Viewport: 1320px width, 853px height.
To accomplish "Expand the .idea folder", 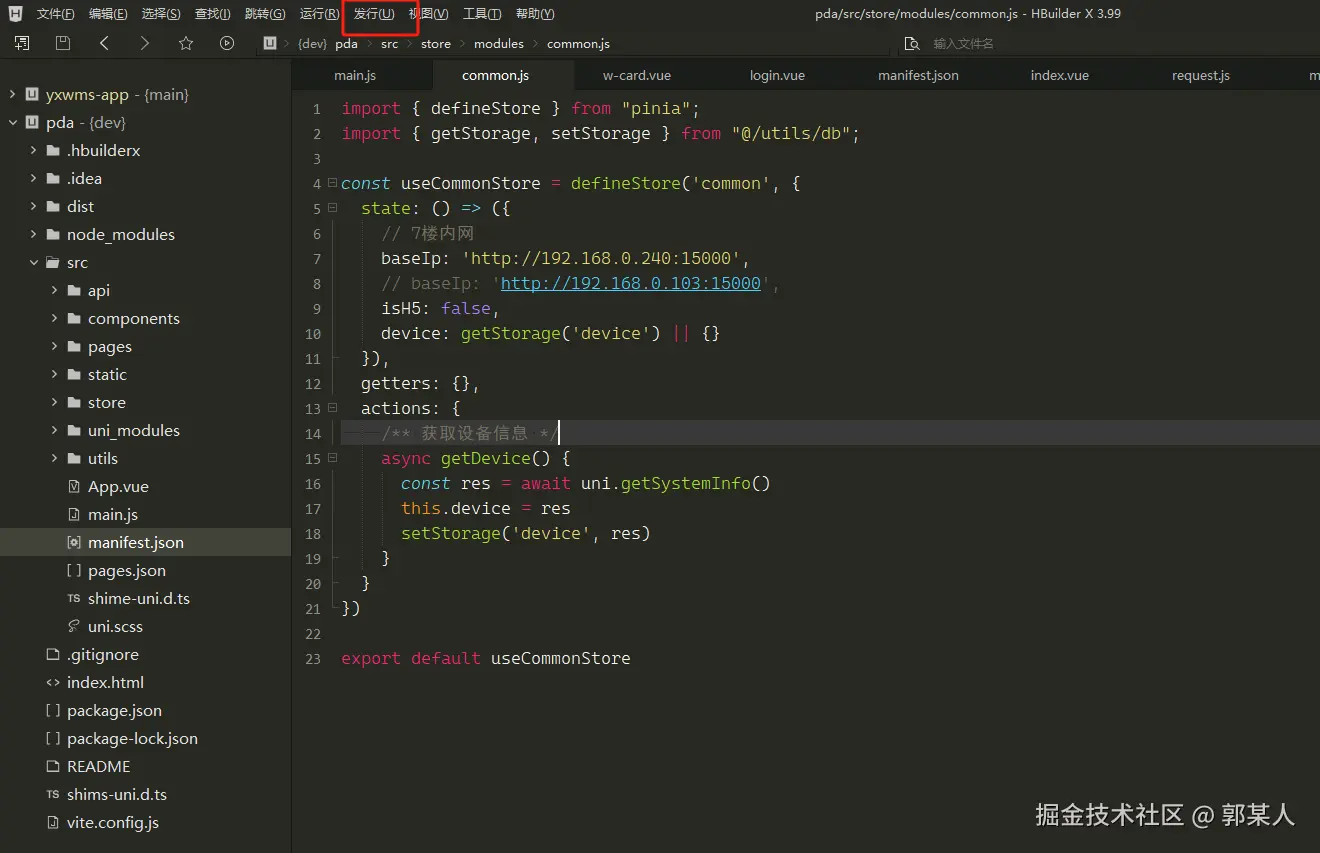I will 33,178.
